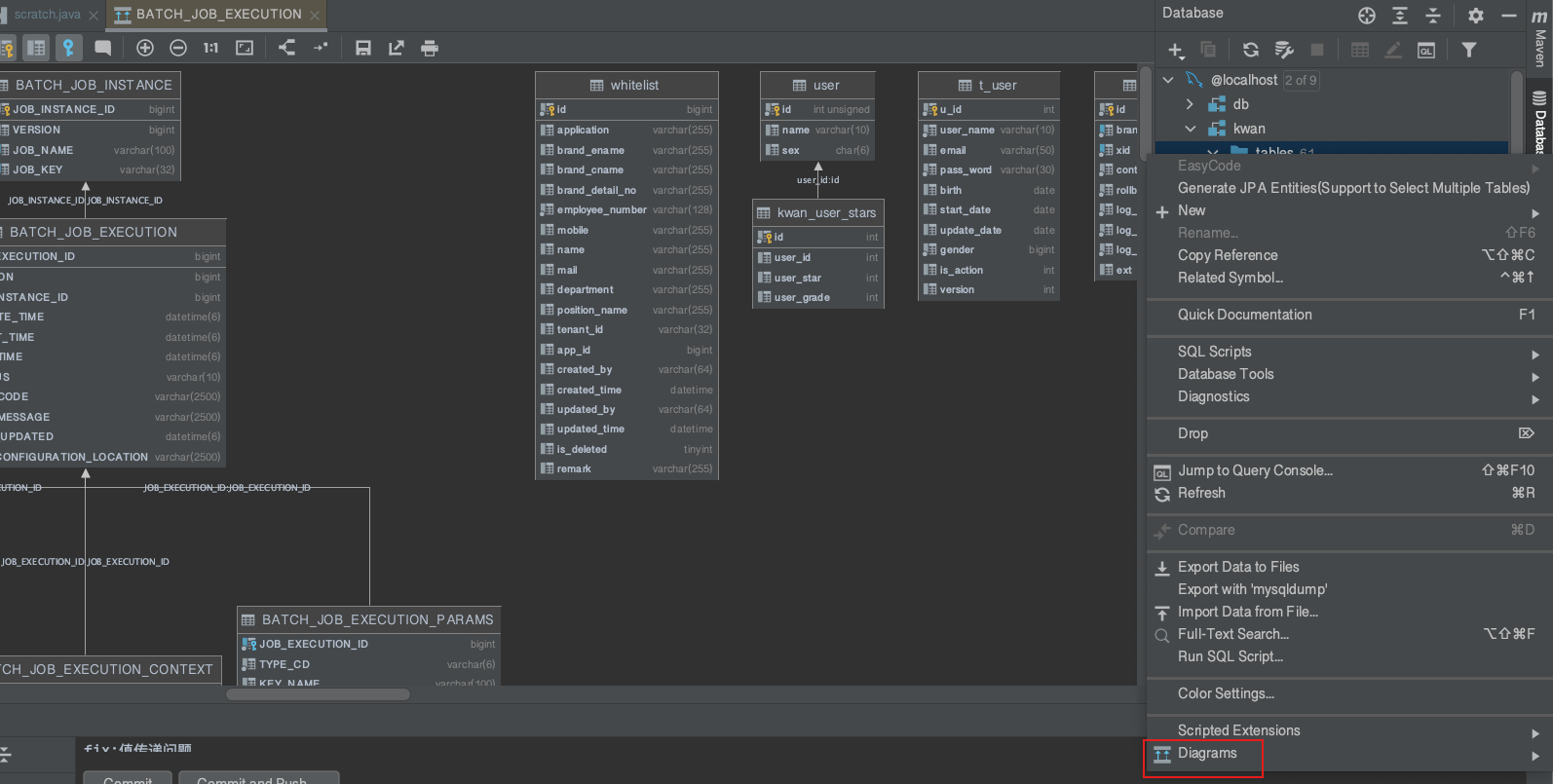Collapse the kwan schema node

click(x=1190, y=129)
